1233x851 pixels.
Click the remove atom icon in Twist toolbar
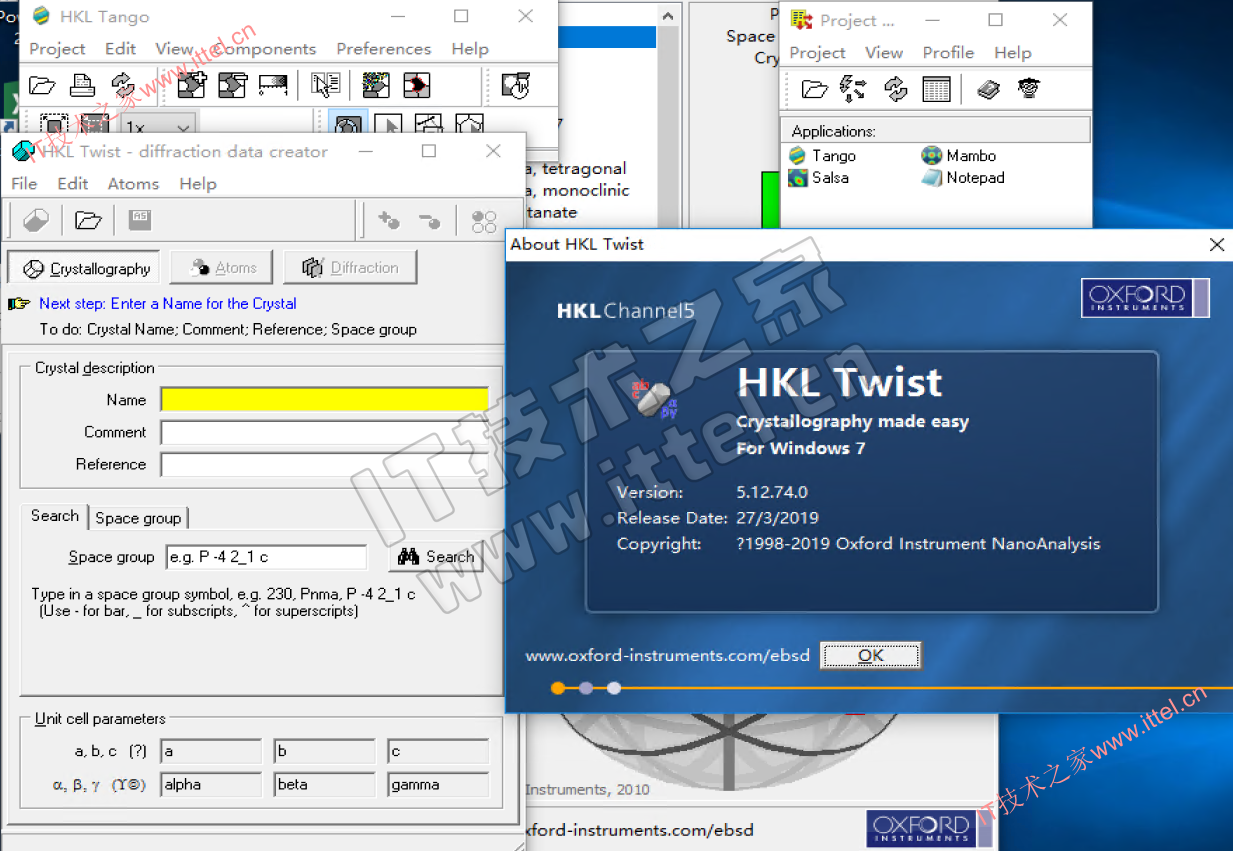tap(430, 220)
